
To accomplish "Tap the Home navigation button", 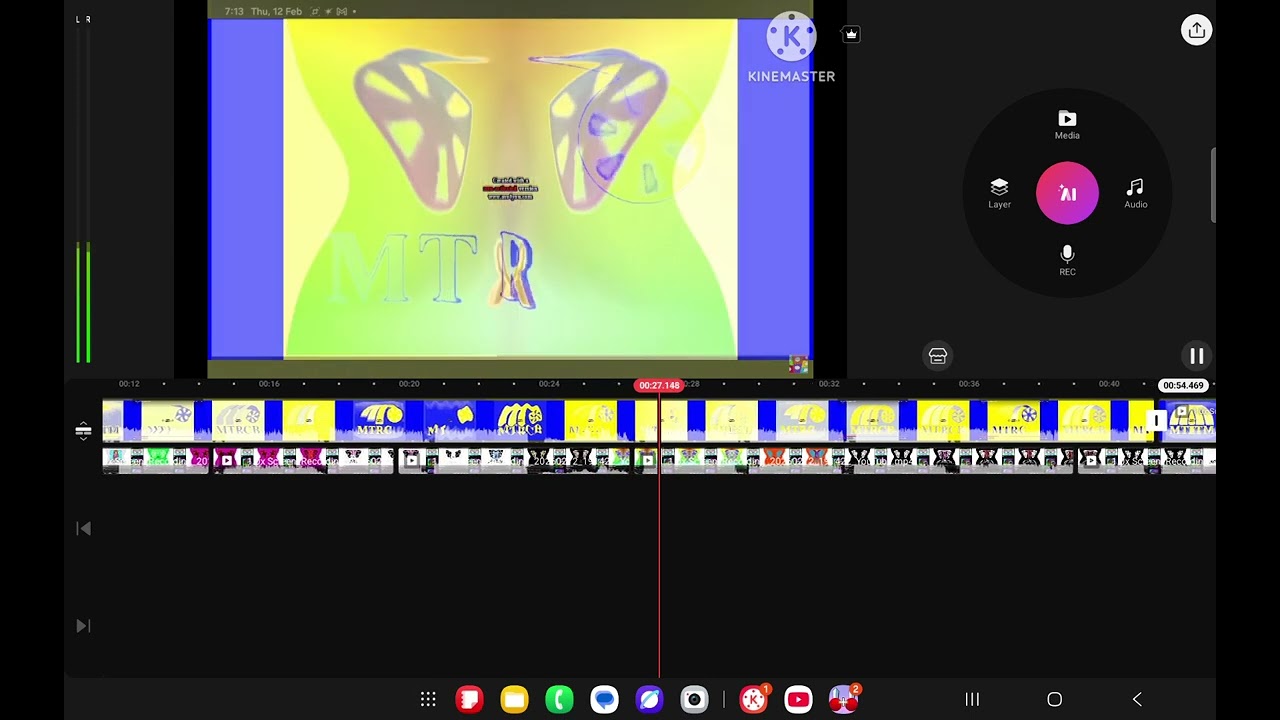I will click(1054, 699).
